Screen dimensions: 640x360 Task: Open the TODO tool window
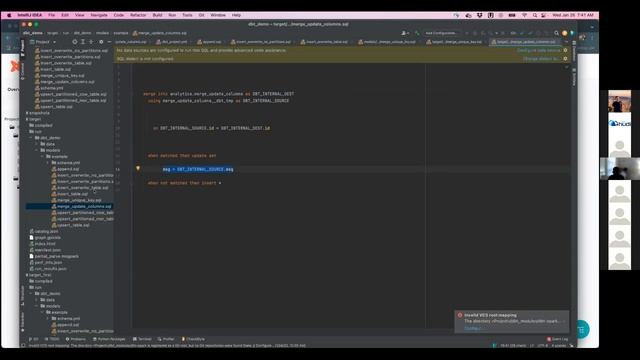click(x=52, y=339)
